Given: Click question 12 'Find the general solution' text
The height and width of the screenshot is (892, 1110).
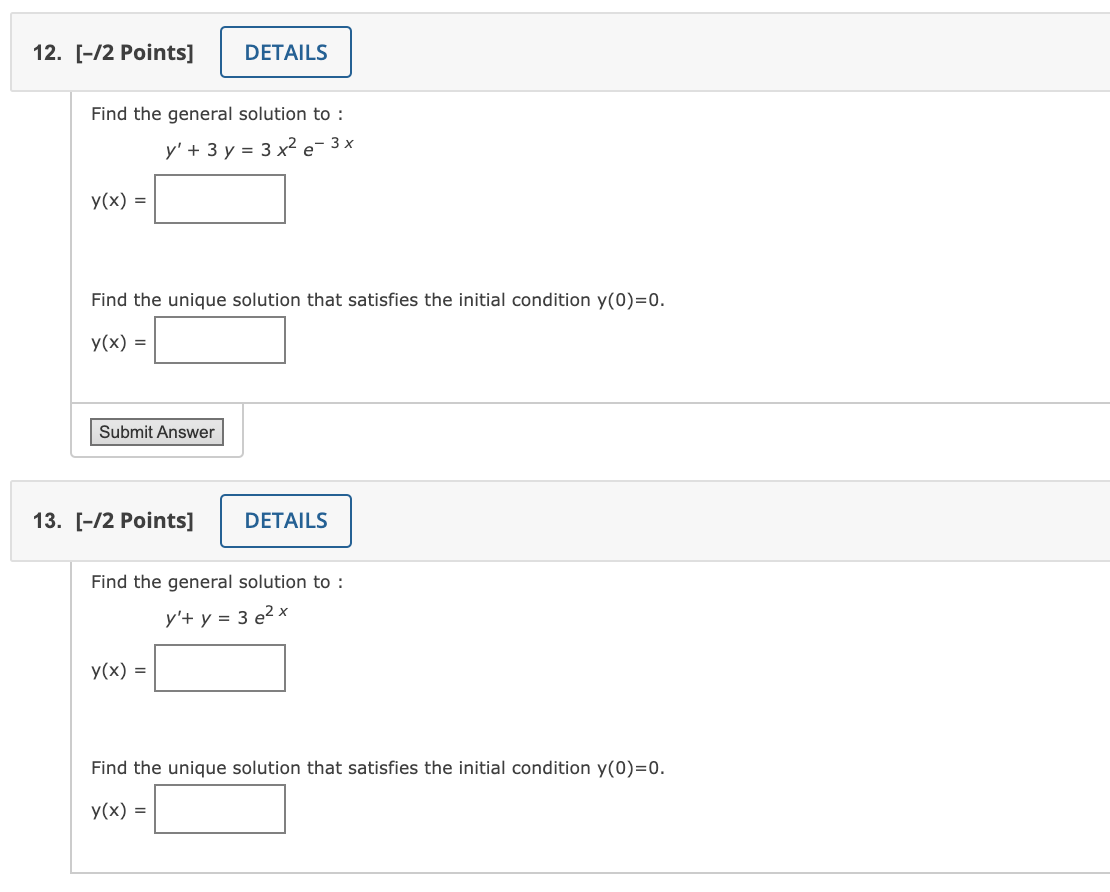Looking at the screenshot, I should pos(217,114).
